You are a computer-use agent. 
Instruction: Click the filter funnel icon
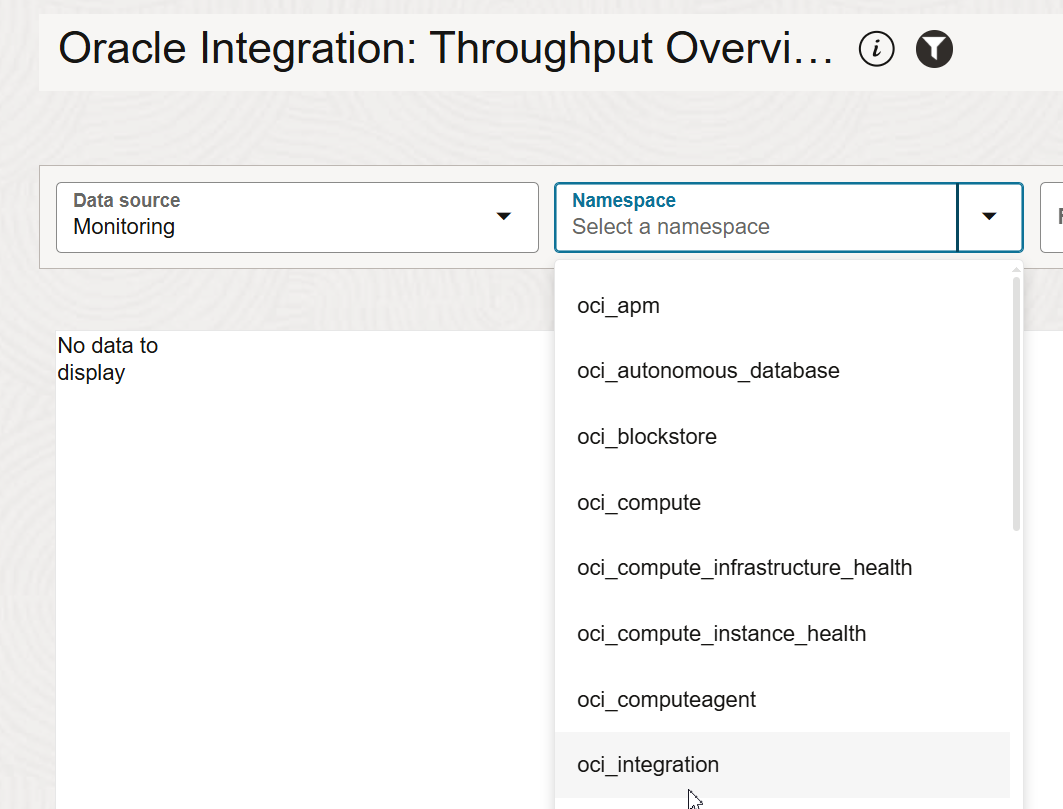934,49
